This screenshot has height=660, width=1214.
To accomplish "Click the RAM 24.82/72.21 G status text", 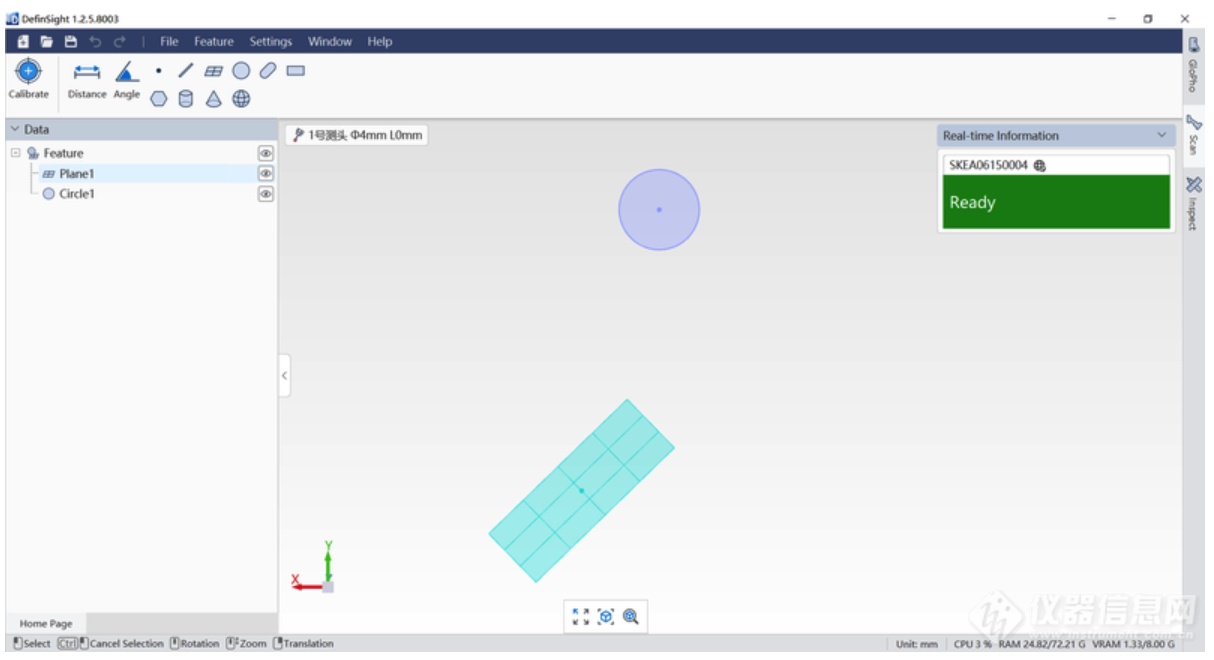I will pyautogui.click(x=1041, y=644).
